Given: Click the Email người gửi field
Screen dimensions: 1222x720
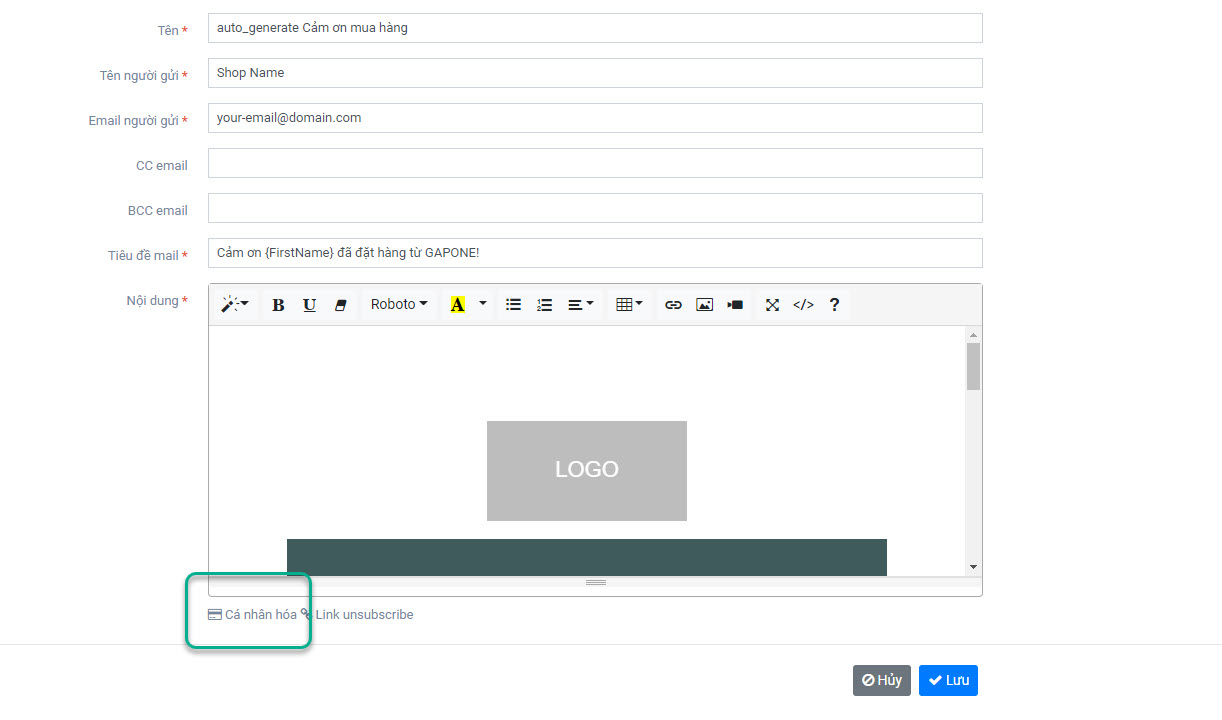Looking at the screenshot, I should click(595, 118).
